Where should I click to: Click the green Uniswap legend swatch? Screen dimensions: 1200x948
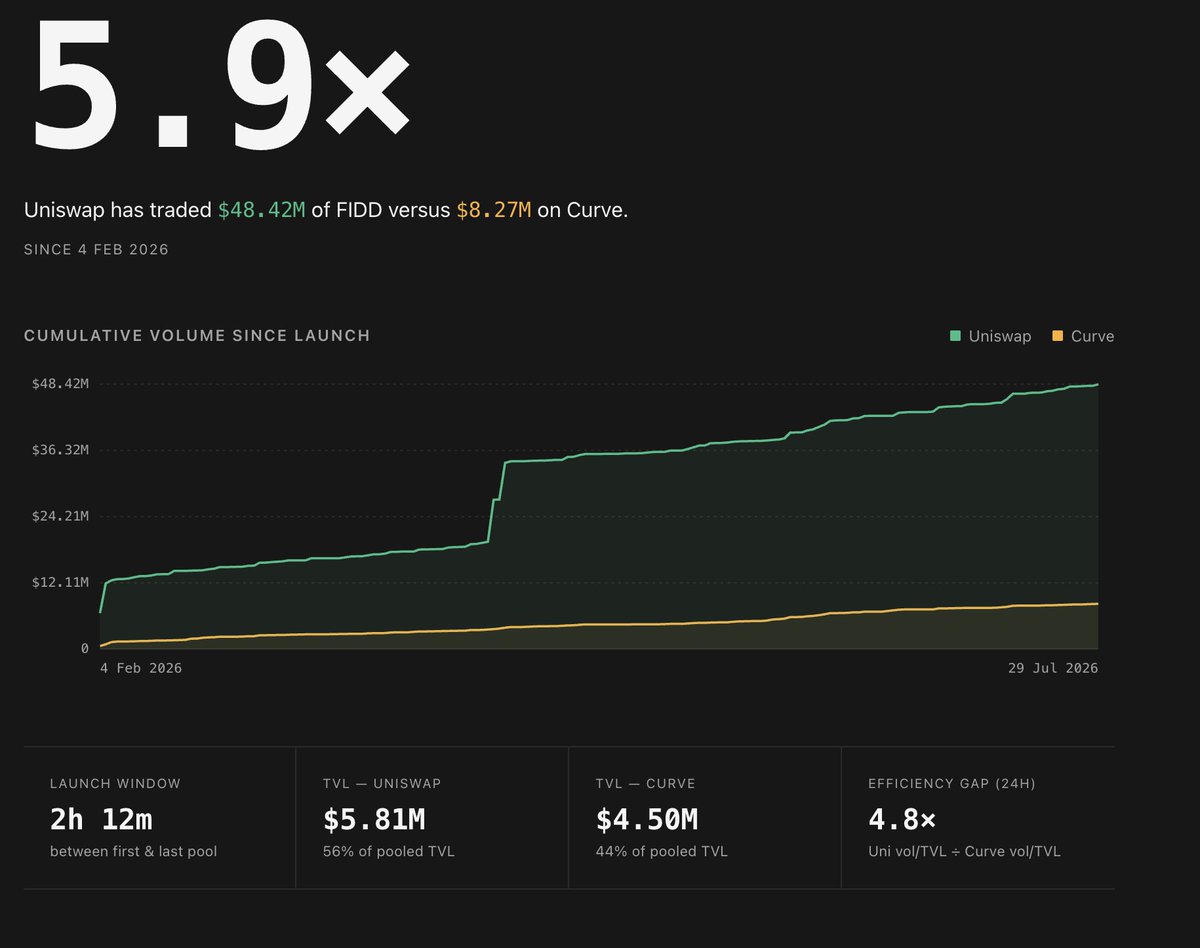(x=955, y=336)
